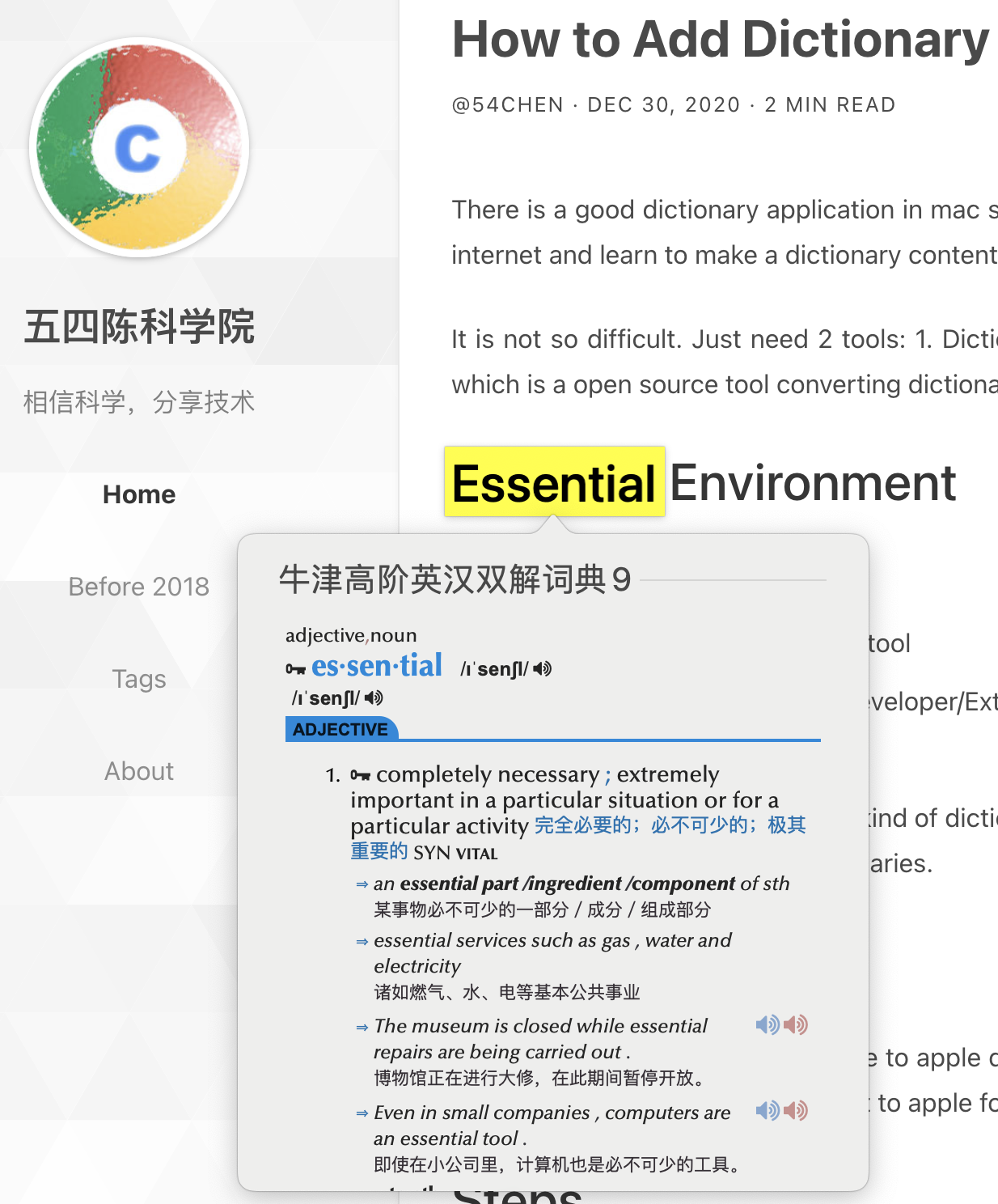Click the 五四陈科学院 site title

139,327
